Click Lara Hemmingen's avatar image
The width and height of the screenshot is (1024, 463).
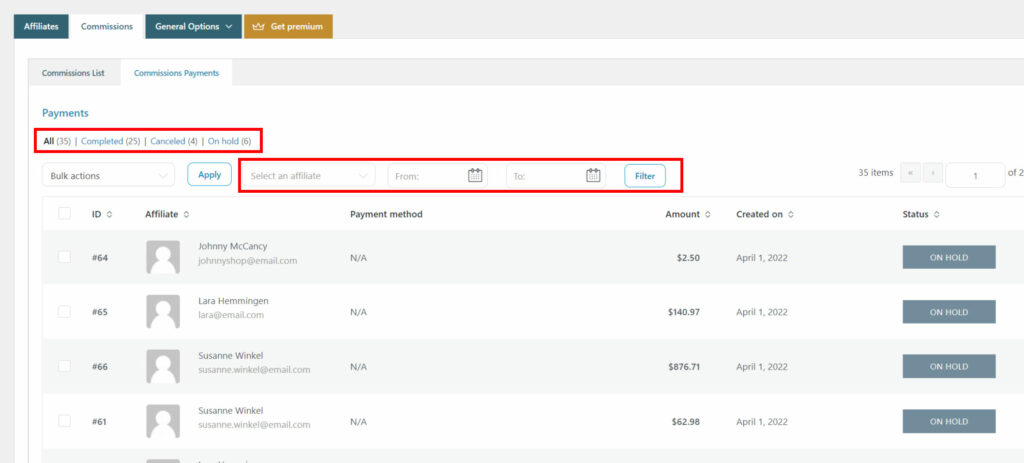tap(162, 312)
